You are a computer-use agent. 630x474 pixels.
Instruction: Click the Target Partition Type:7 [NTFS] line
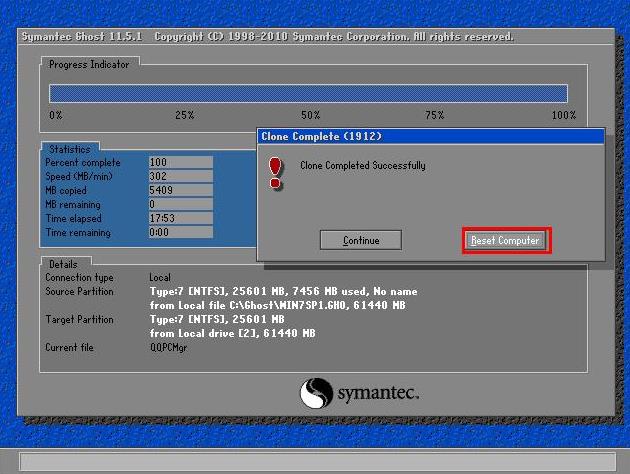coord(217,319)
